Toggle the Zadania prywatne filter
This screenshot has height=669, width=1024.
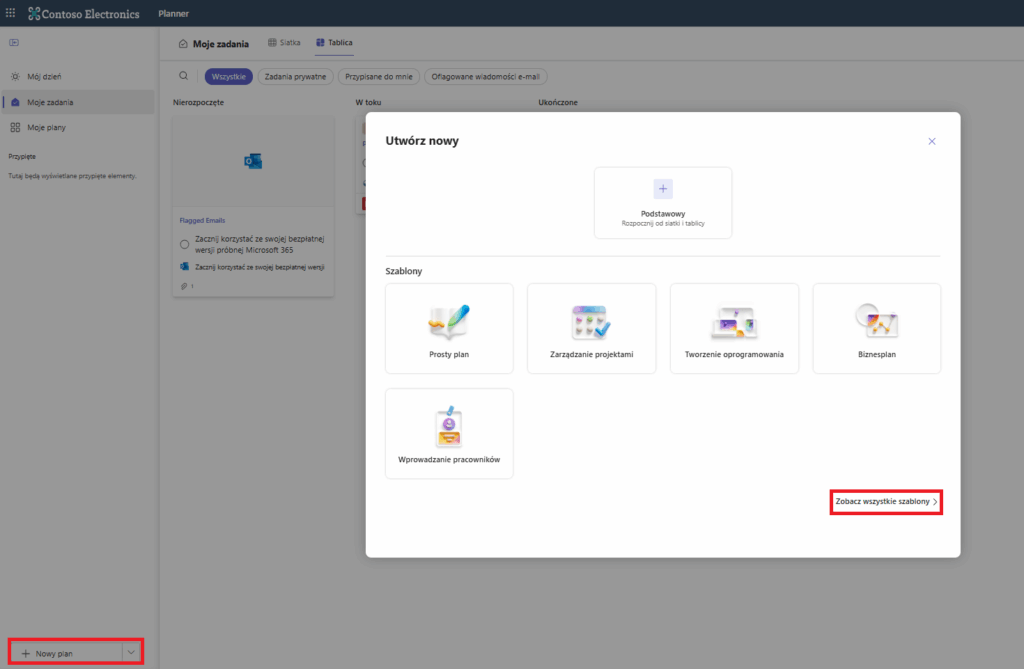pyautogui.click(x=296, y=76)
